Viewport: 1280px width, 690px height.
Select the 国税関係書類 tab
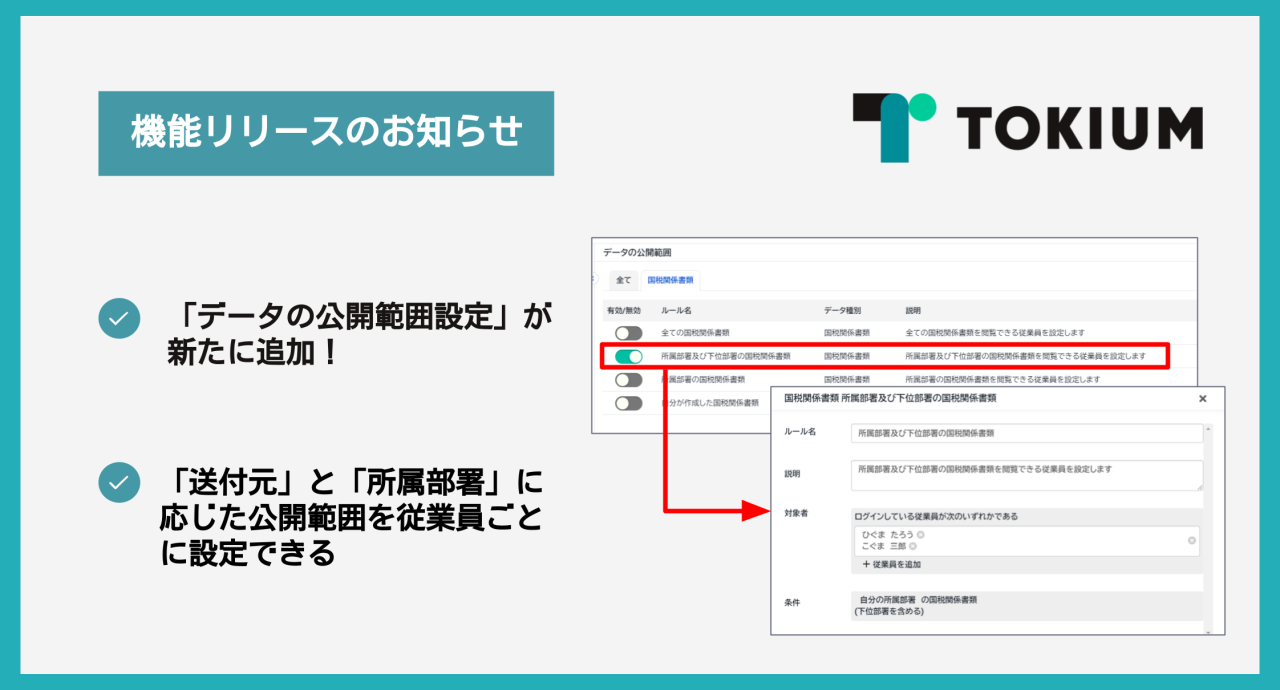(670, 281)
